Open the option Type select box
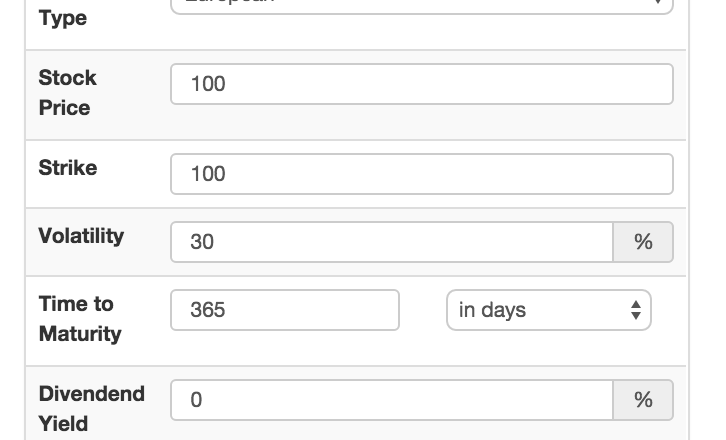Image resolution: width=726 pixels, height=440 pixels. click(420, 5)
